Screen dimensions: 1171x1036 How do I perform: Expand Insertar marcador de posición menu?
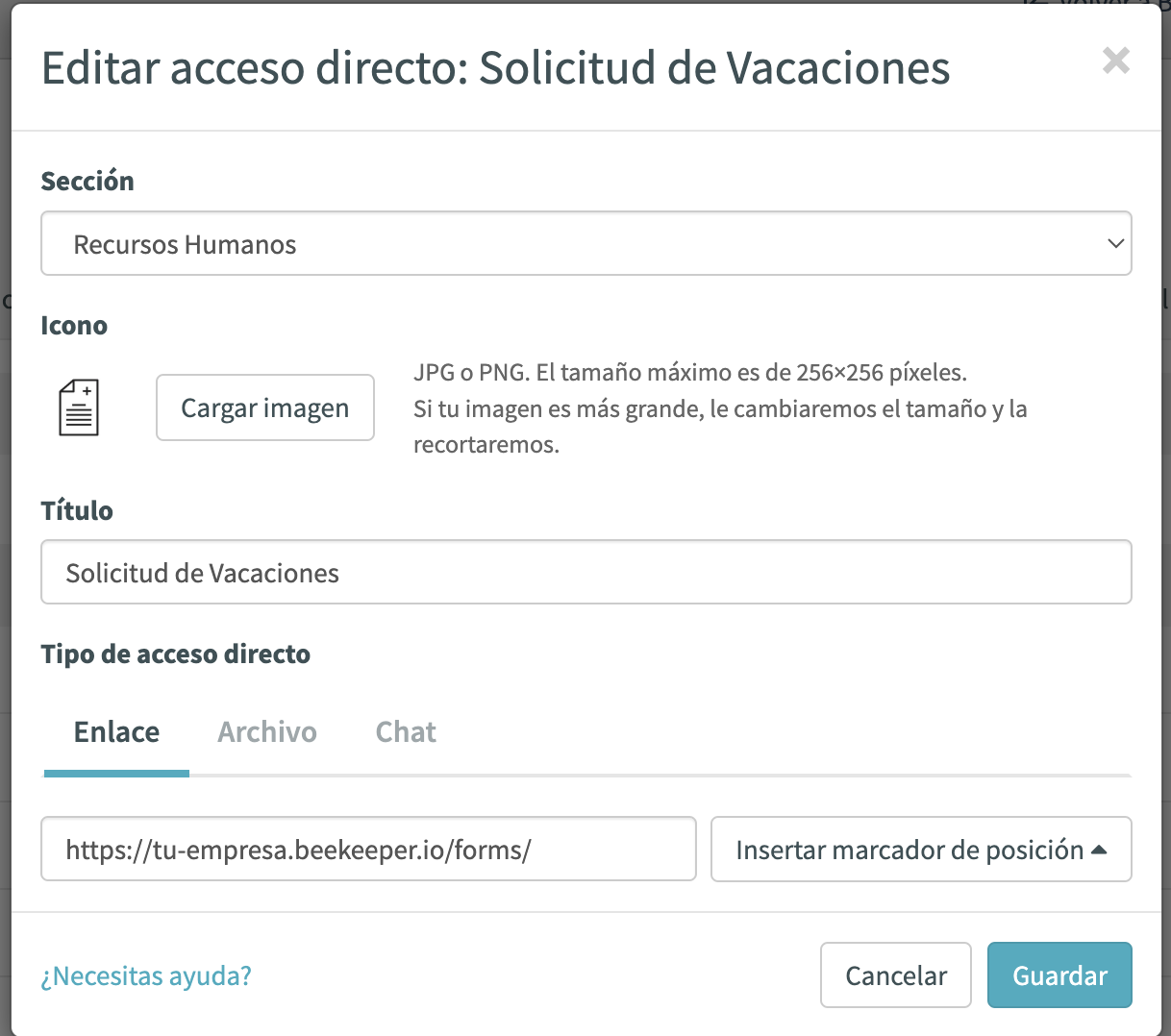[x=921, y=849]
